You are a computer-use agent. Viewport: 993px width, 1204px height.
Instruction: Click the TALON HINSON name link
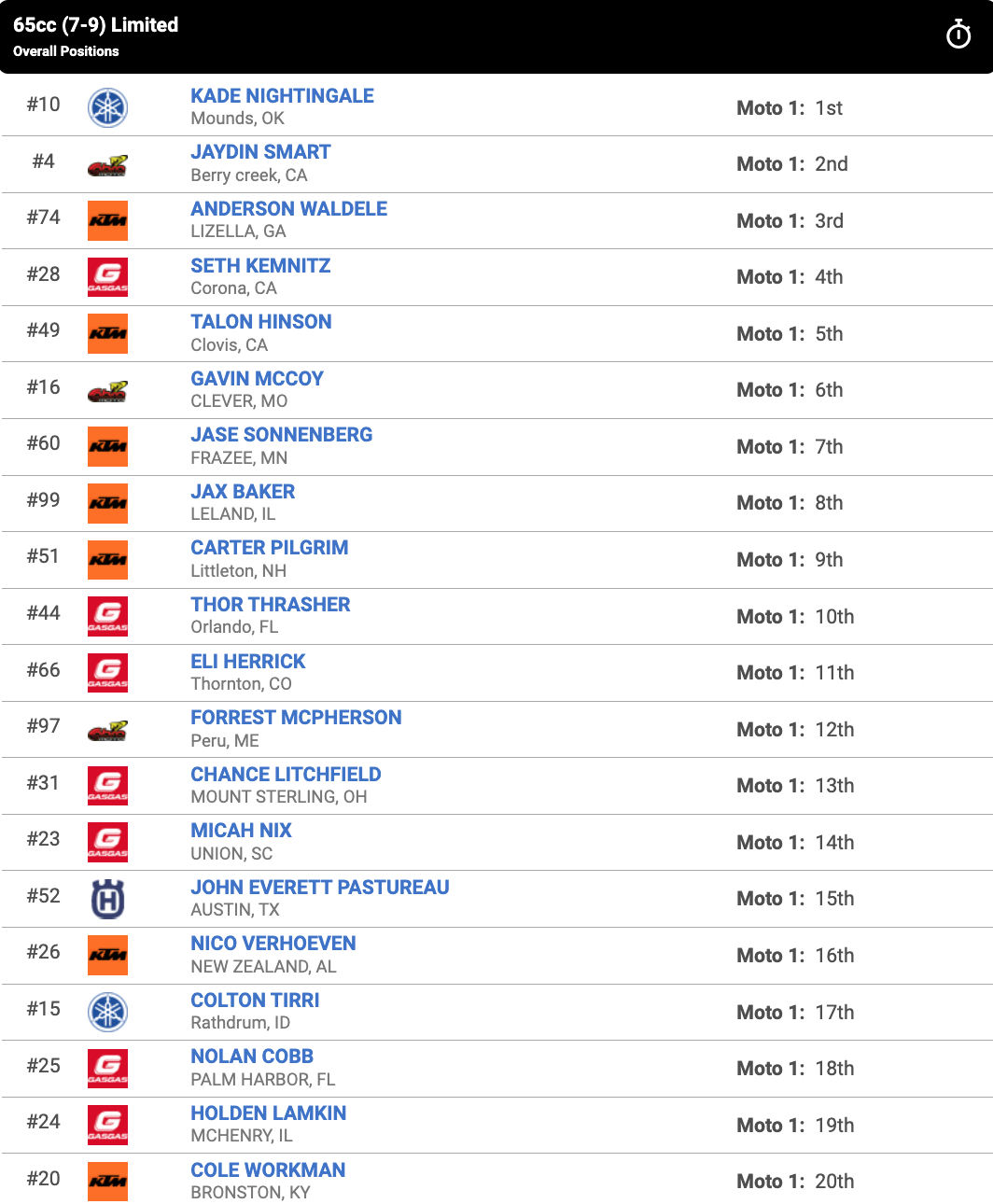pos(261,321)
